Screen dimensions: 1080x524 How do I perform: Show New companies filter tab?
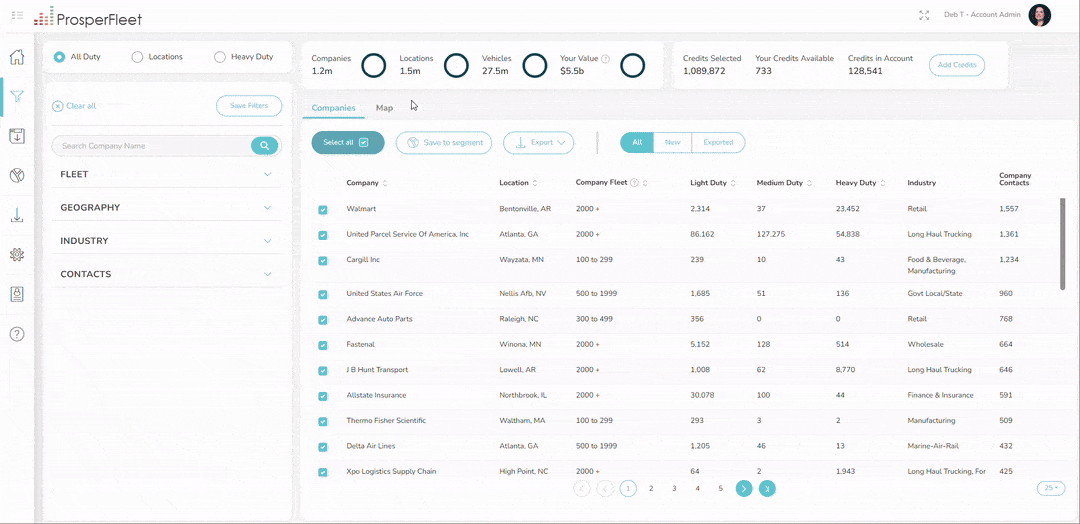pos(672,143)
